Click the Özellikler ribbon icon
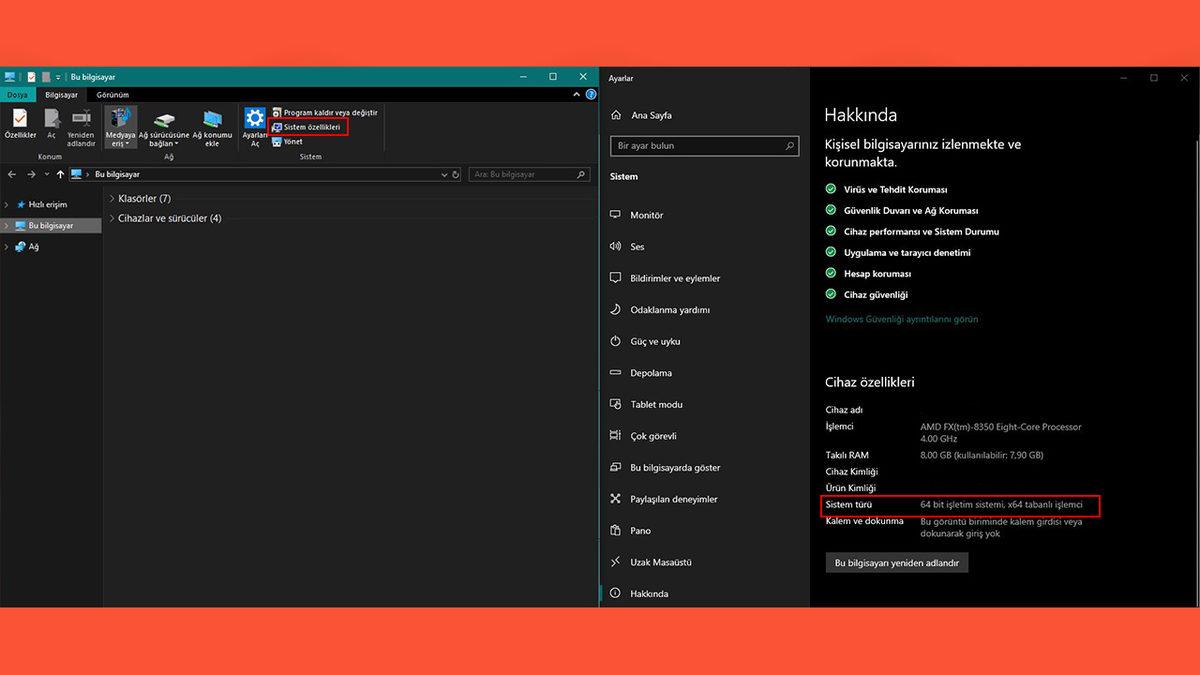This screenshot has width=1200, height=675. [20, 123]
